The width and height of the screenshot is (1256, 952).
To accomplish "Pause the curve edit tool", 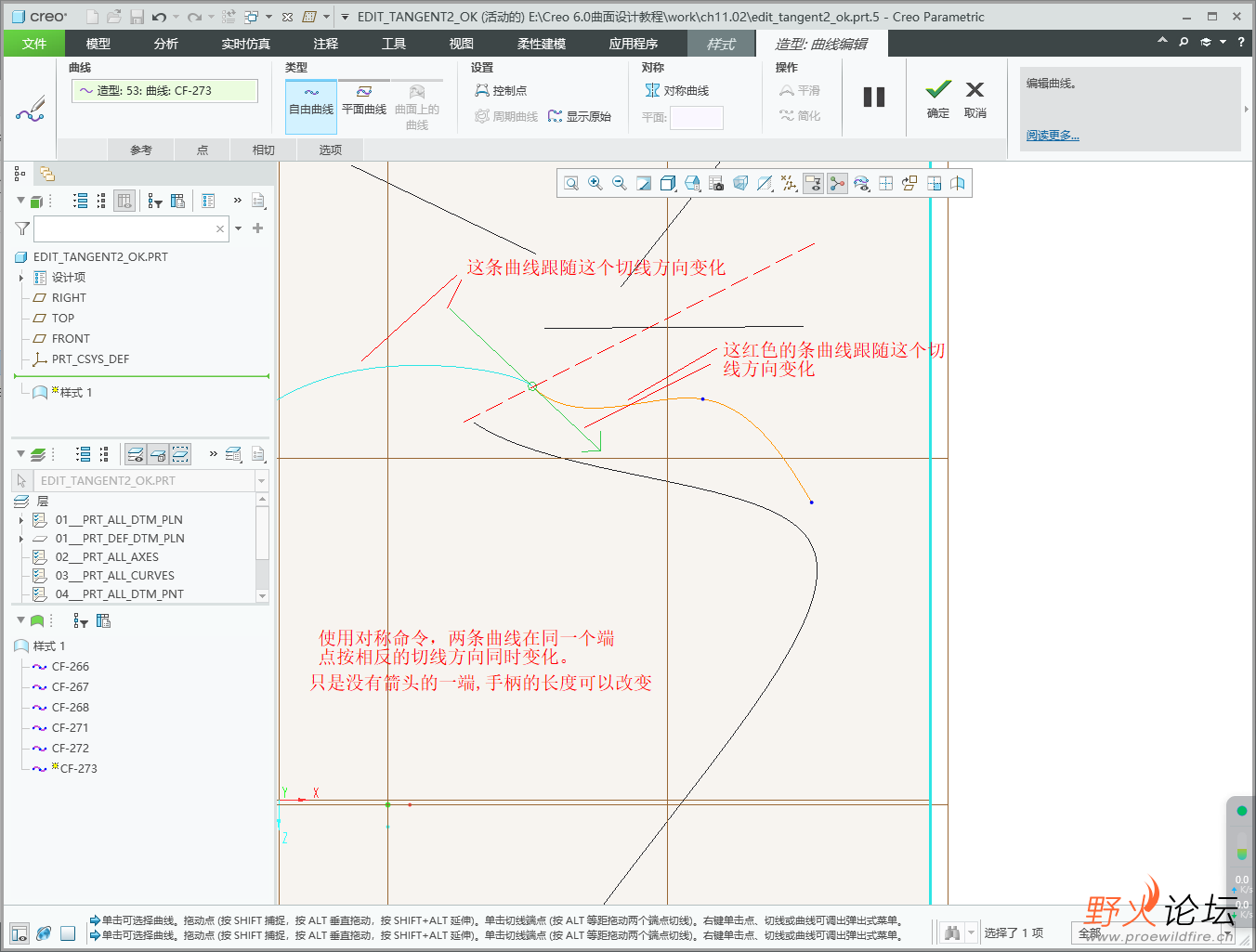I will 874,97.
